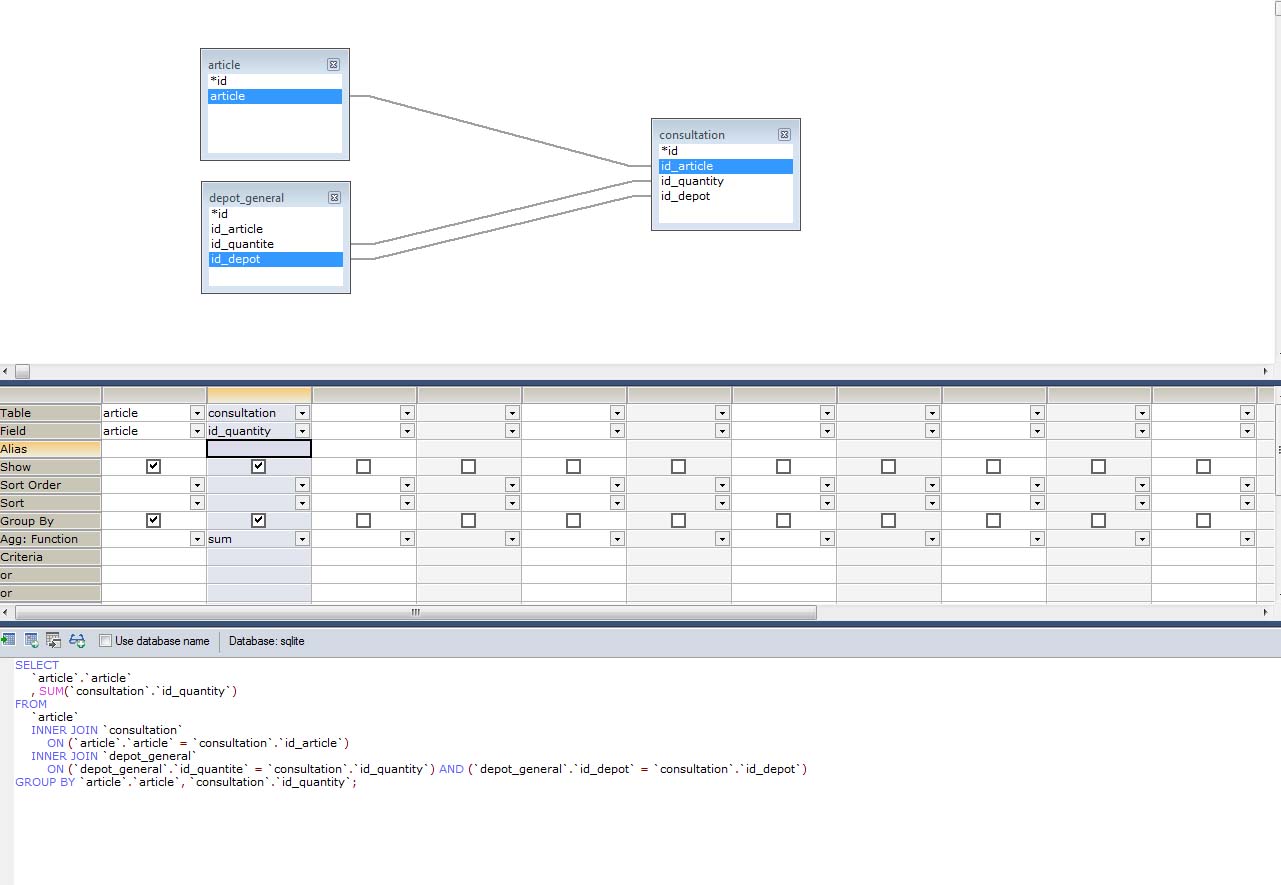This screenshot has height=885, width=1281.
Task: Uncheck Group By for the id_quantity column
Action: [x=258, y=519]
